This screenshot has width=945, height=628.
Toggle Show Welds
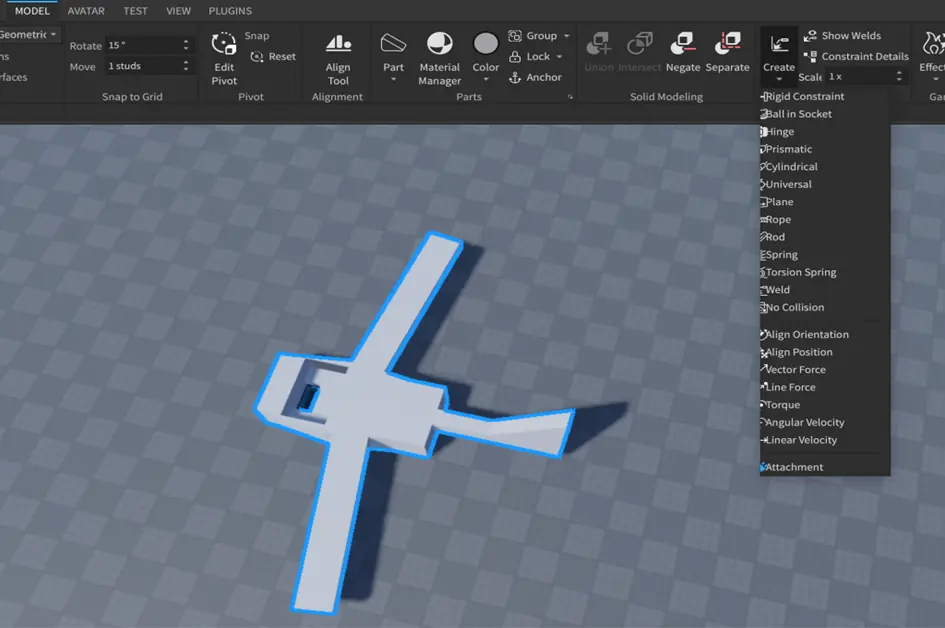[x=842, y=36]
